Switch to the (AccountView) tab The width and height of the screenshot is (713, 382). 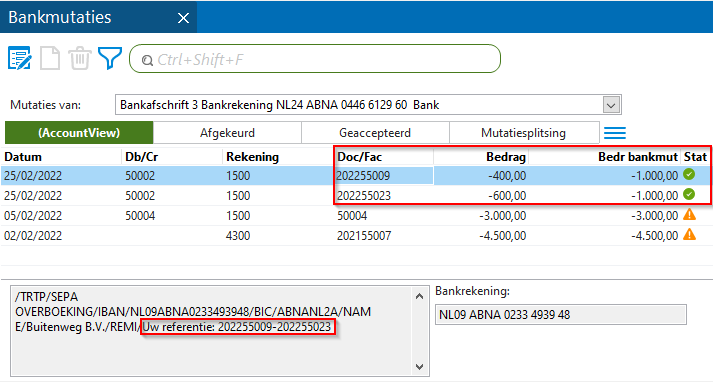[79, 133]
